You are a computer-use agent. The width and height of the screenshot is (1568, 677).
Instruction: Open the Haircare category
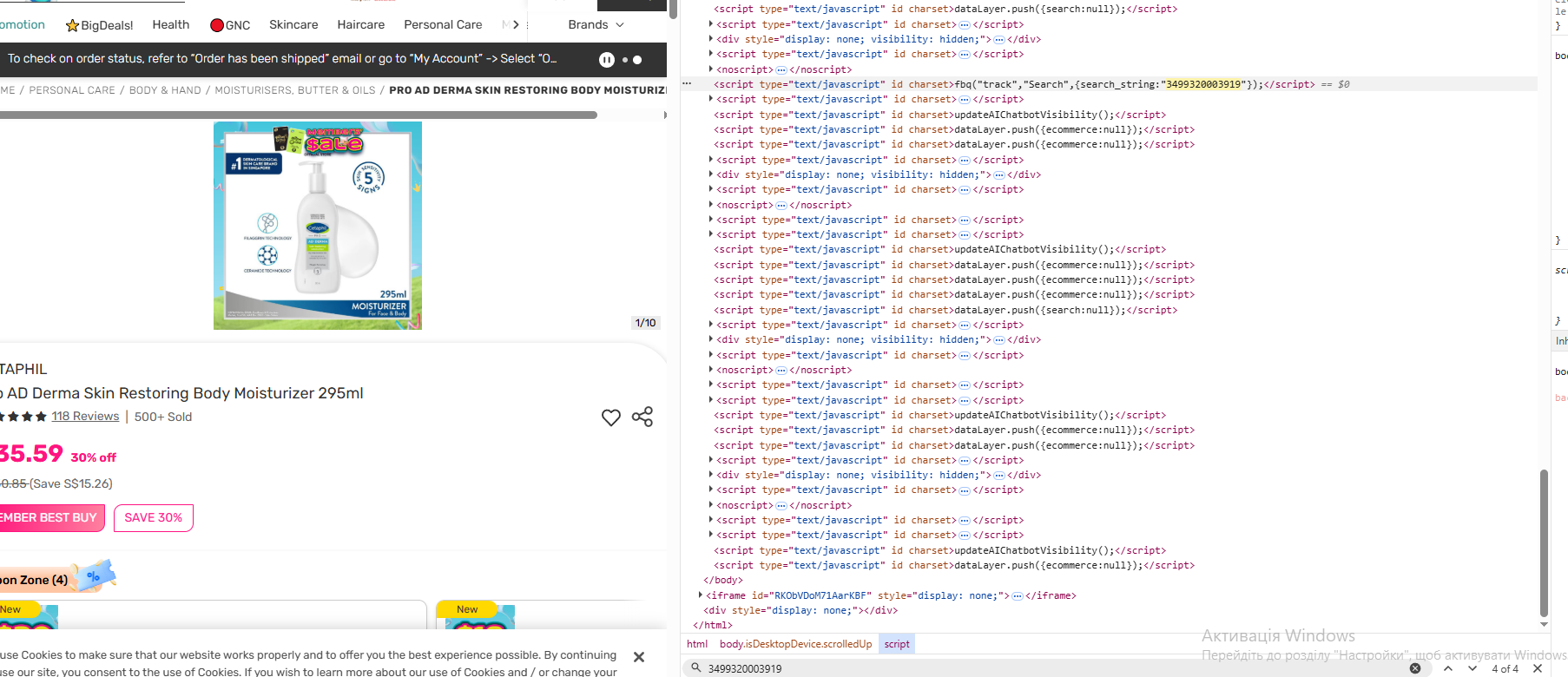pyautogui.click(x=361, y=24)
